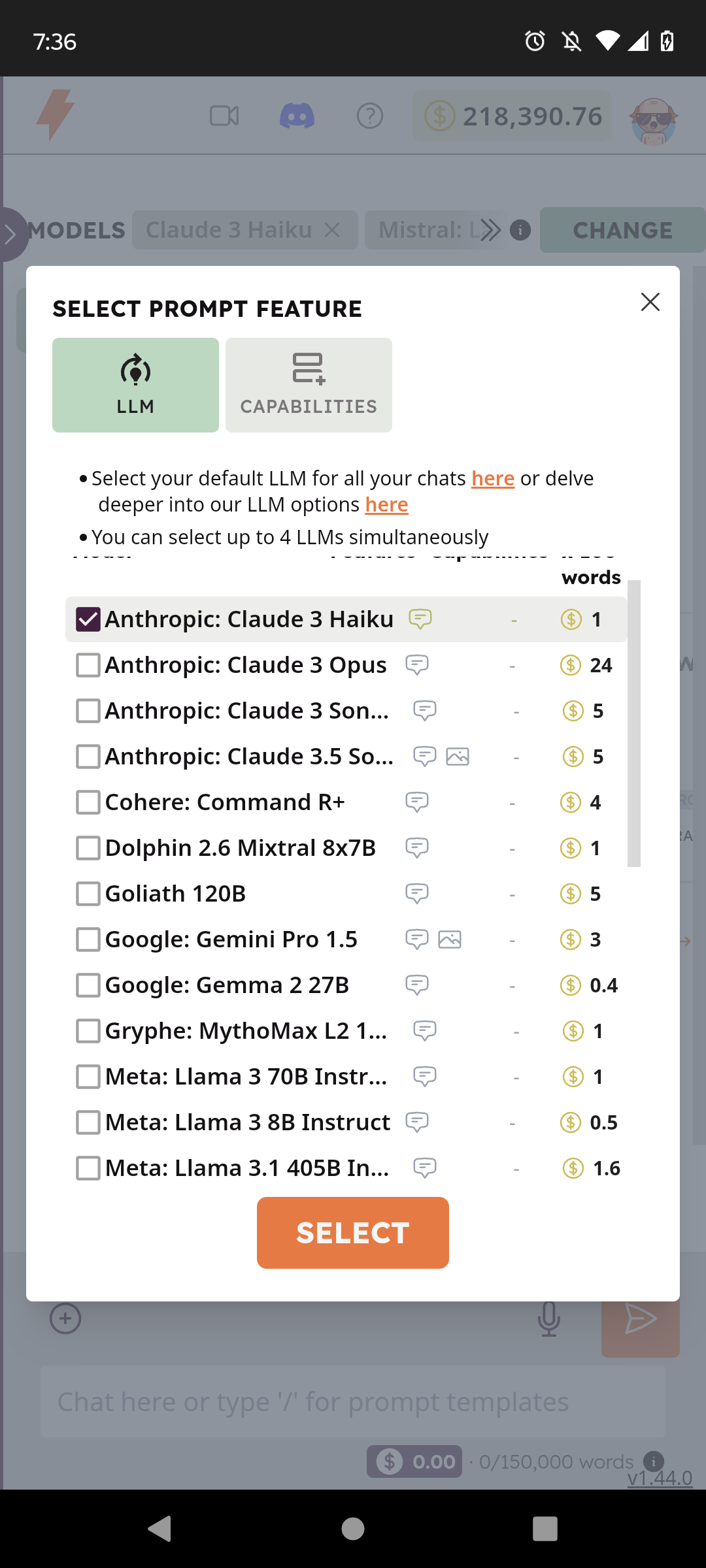Expand the left sidebar chevron
This screenshot has width=706, height=1568.
[x=10, y=234]
